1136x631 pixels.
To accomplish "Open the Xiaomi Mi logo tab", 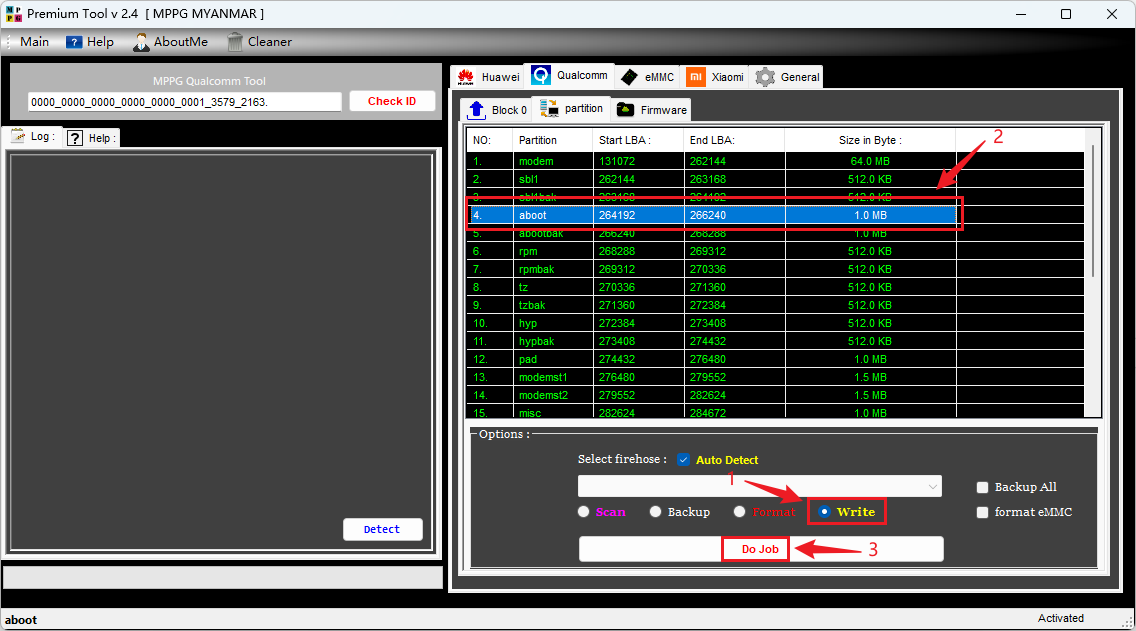I will point(696,77).
